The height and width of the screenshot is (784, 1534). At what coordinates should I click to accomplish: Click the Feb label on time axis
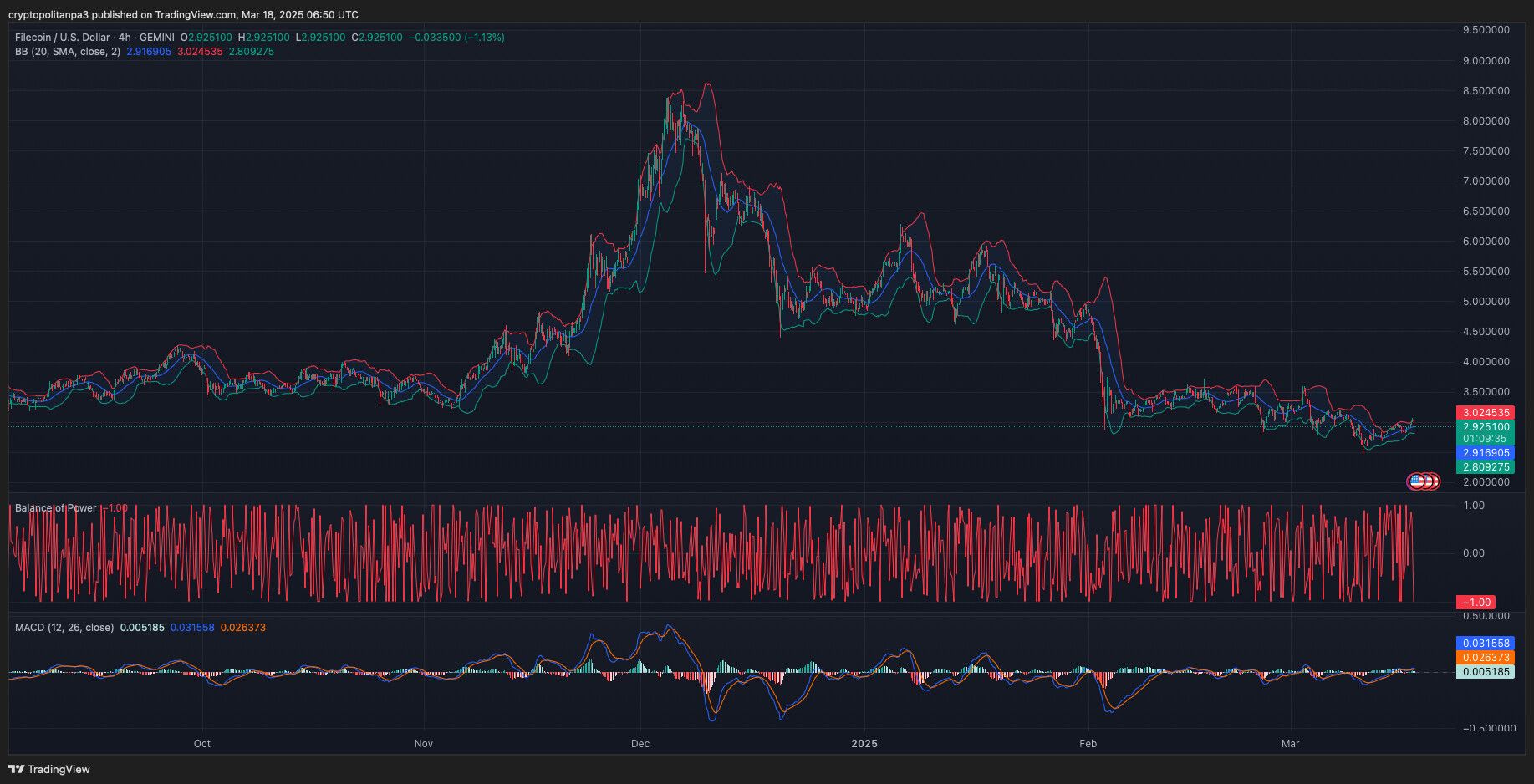coord(1088,744)
